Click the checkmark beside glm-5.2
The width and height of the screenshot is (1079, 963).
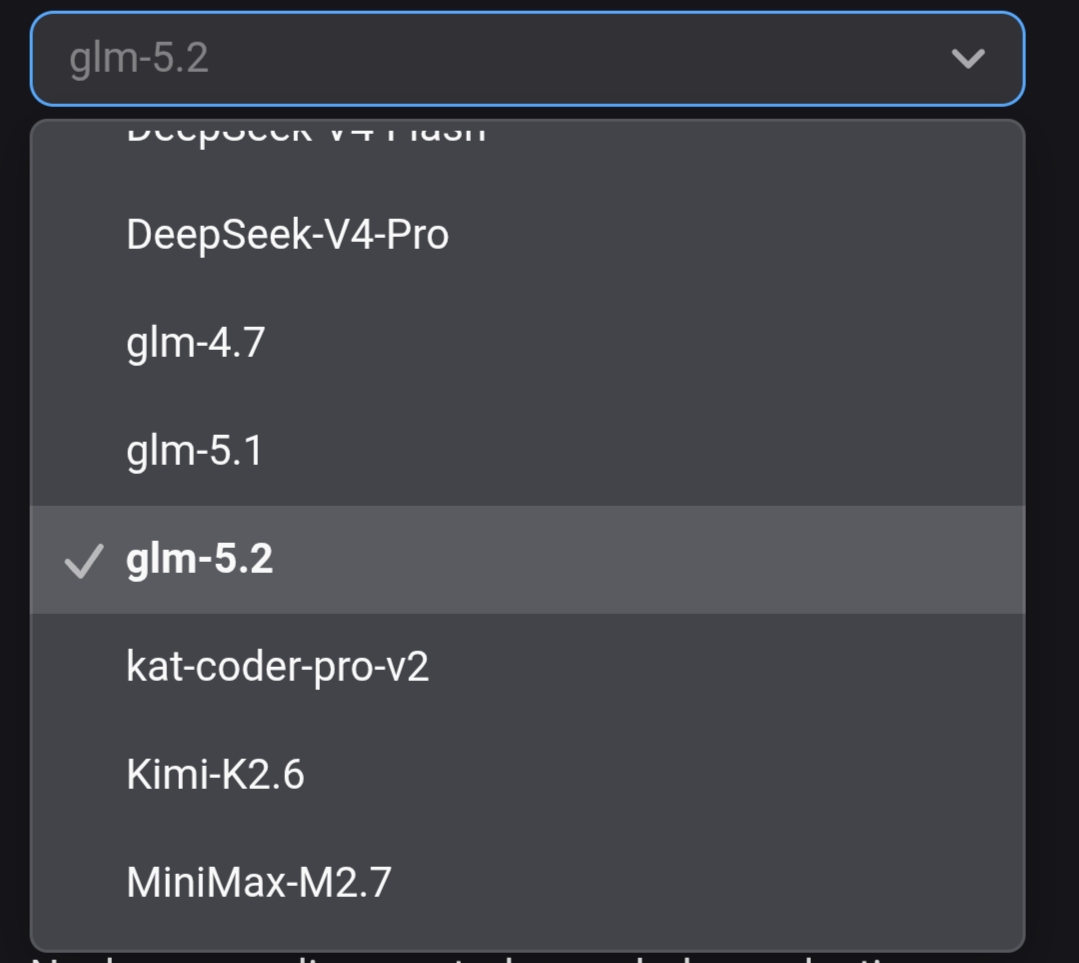point(84,561)
